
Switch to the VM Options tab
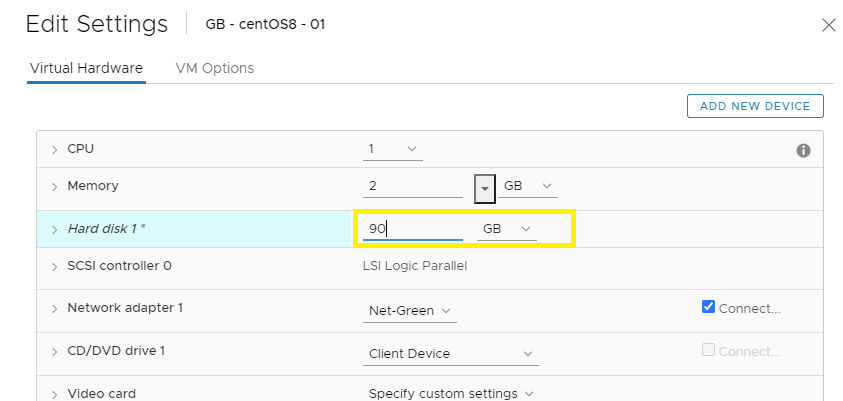[x=214, y=68]
